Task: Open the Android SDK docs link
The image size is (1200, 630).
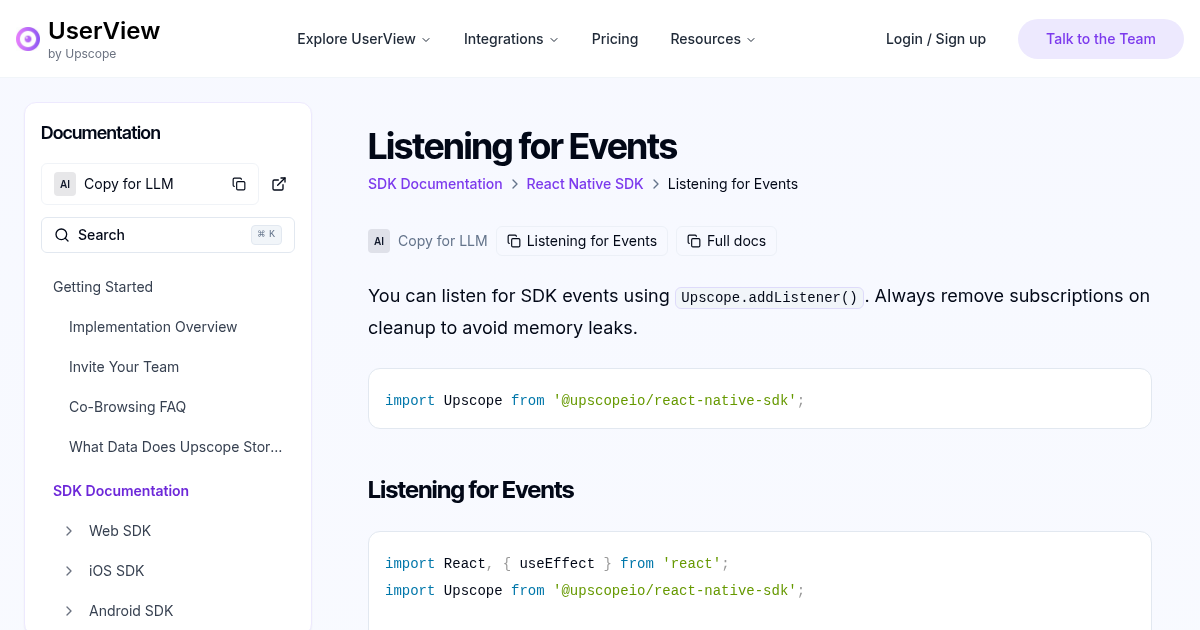Action: [131, 611]
